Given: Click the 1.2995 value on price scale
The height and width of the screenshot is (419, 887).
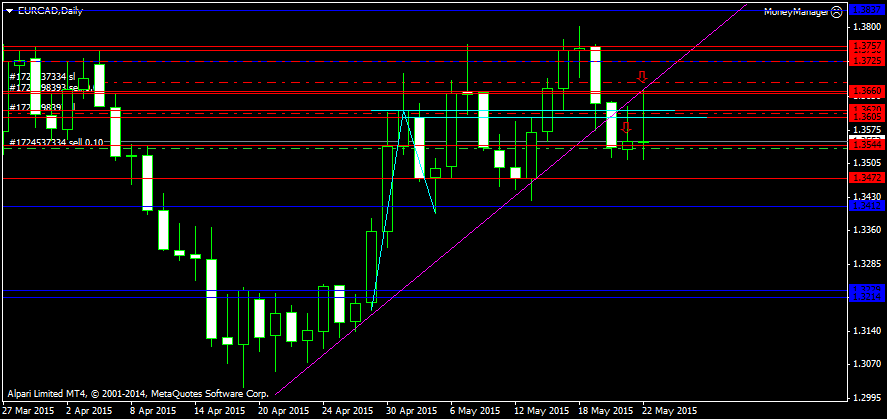Looking at the screenshot, I should point(867,398).
